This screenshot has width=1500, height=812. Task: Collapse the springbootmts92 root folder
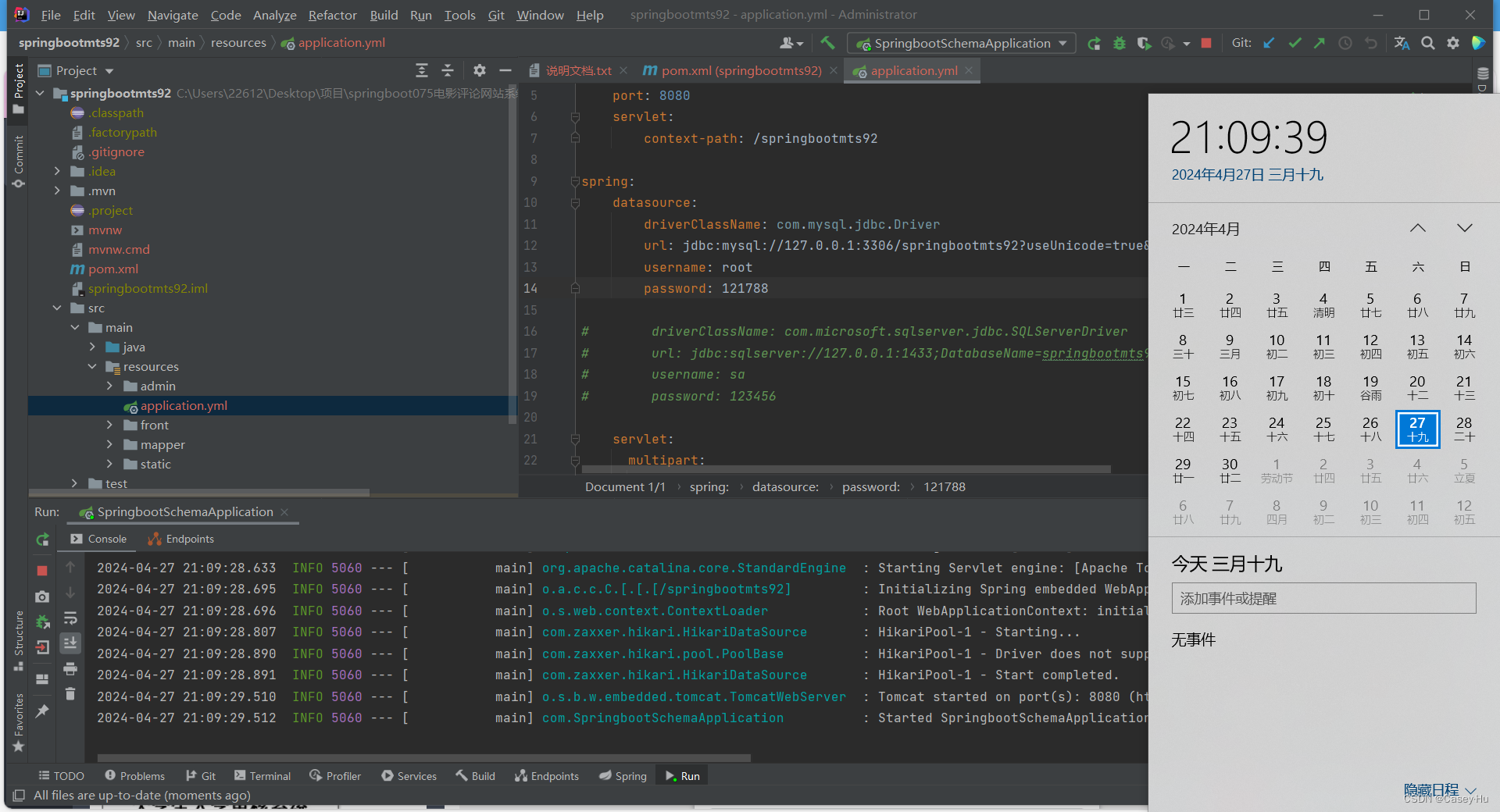tap(40, 94)
